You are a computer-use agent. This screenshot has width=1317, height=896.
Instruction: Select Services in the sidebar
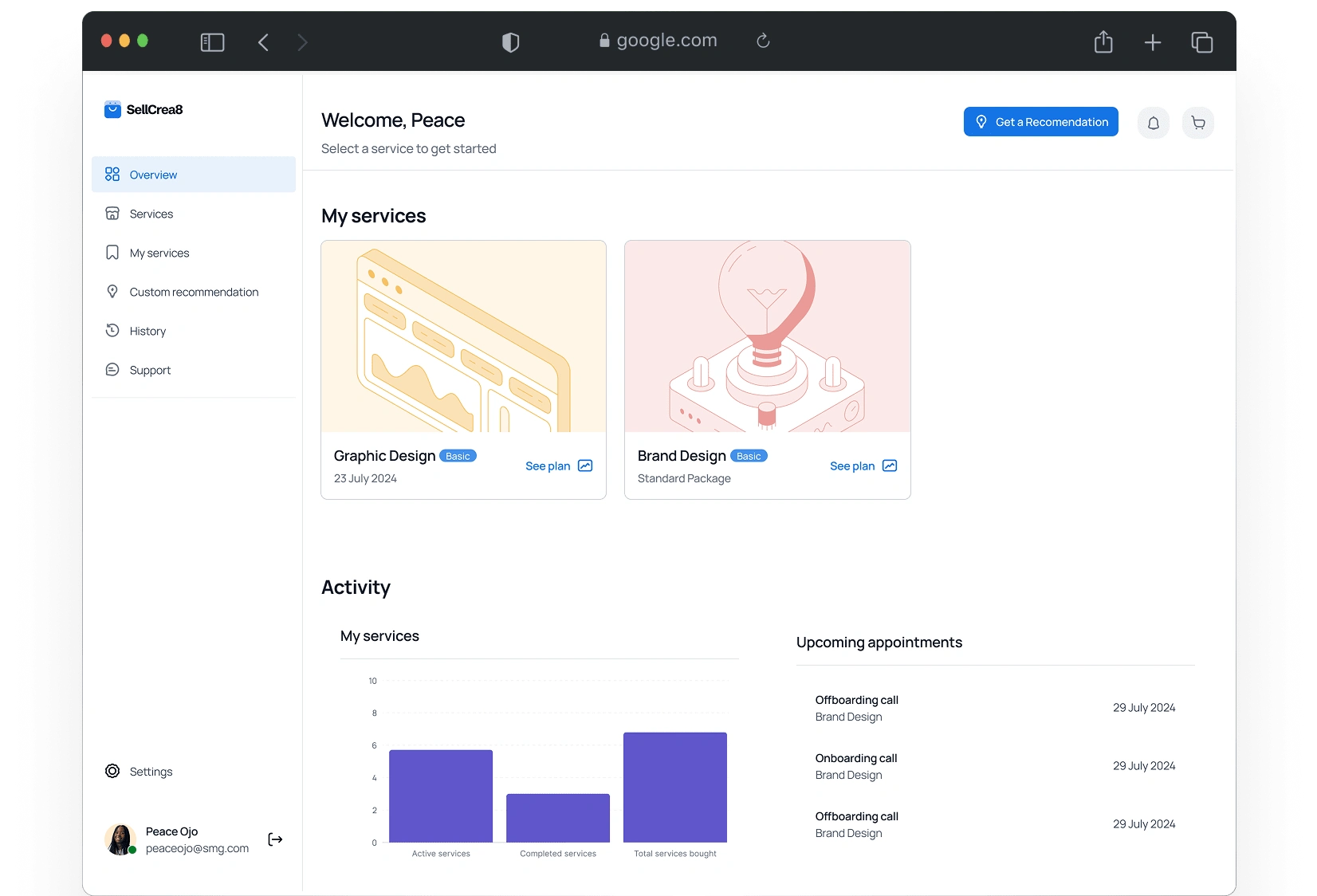tap(151, 214)
